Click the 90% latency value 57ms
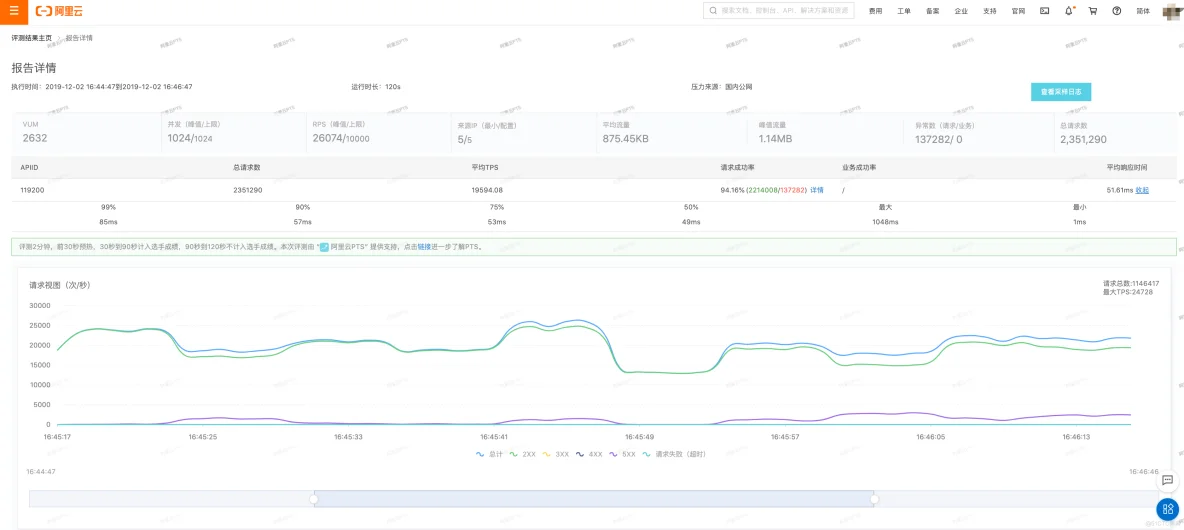Screen dimensions: 1184x530 (303, 222)
